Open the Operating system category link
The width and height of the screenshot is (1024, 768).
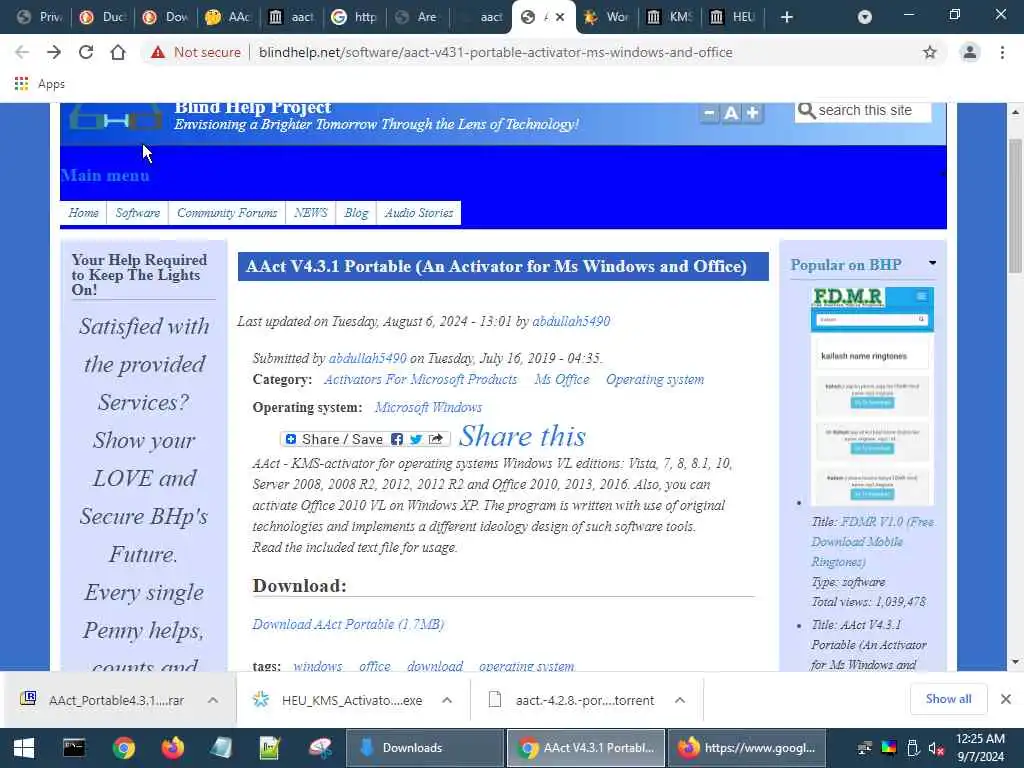(x=655, y=379)
